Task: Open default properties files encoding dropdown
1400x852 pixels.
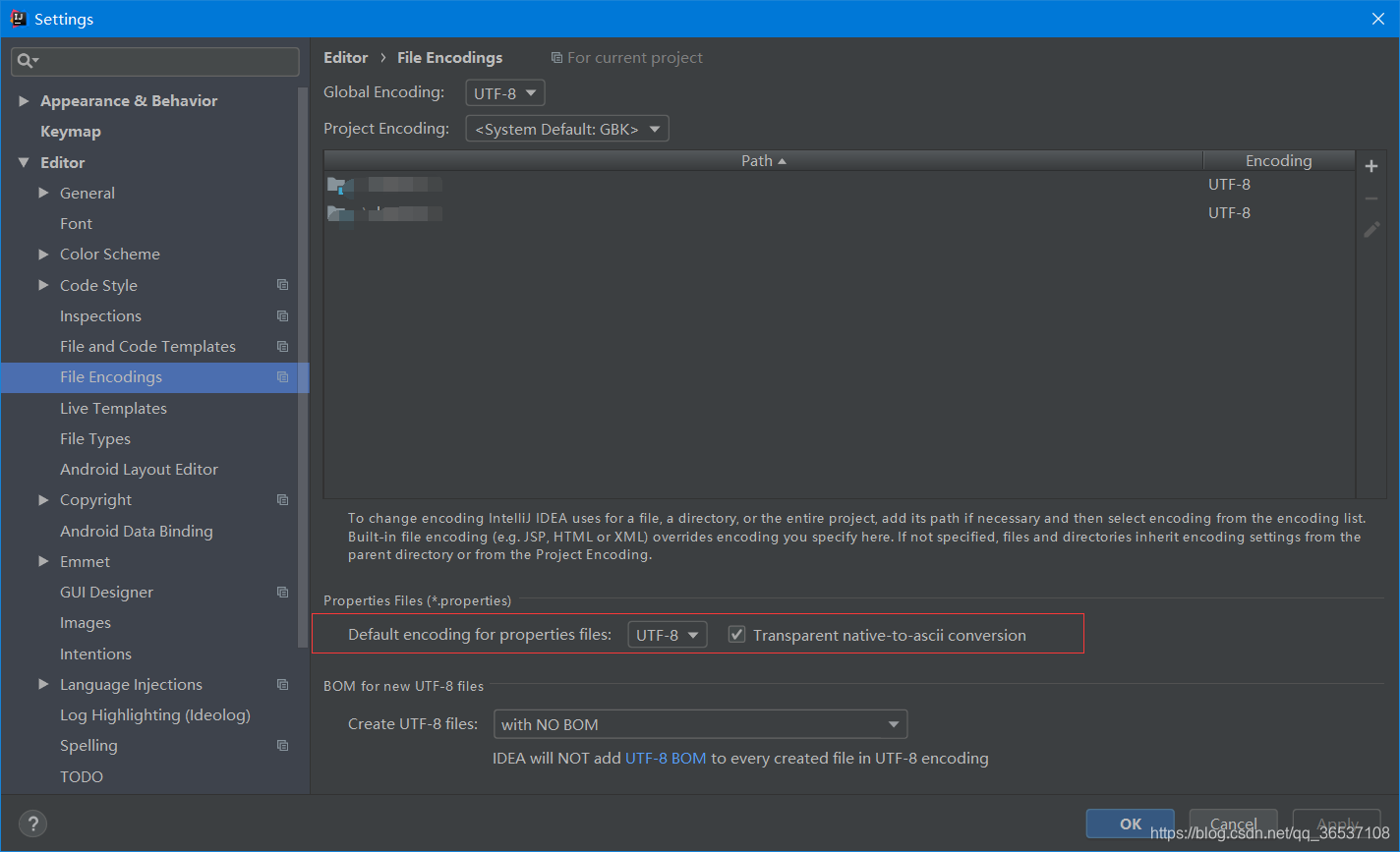Action: tap(668, 635)
